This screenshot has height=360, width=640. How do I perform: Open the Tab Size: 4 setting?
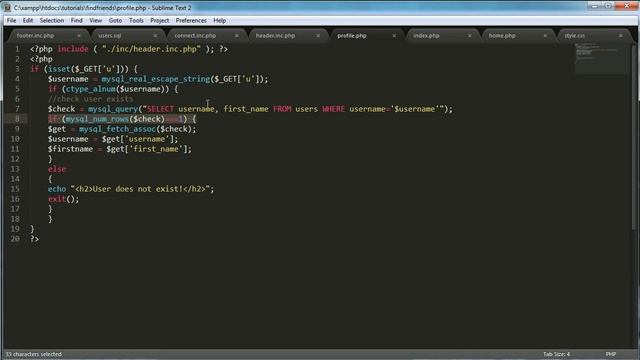pos(556,354)
